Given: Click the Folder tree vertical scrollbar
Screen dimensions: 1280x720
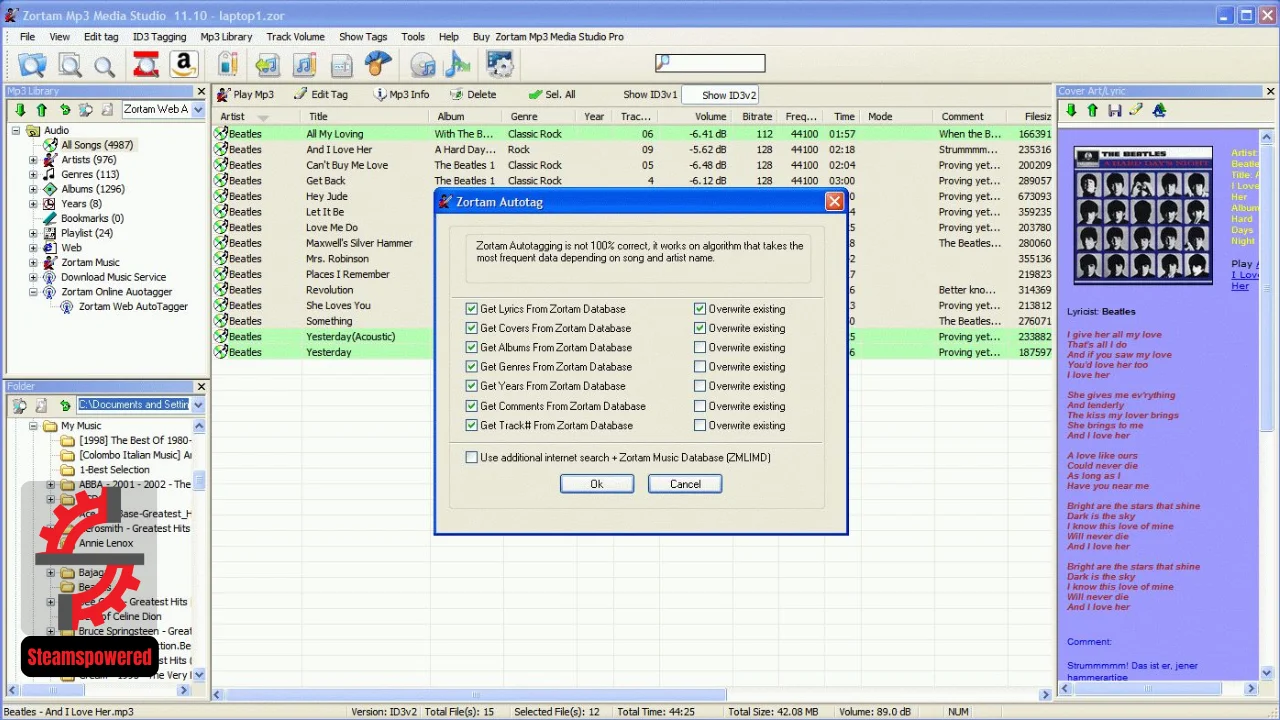Looking at the screenshot, I should (x=199, y=551).
